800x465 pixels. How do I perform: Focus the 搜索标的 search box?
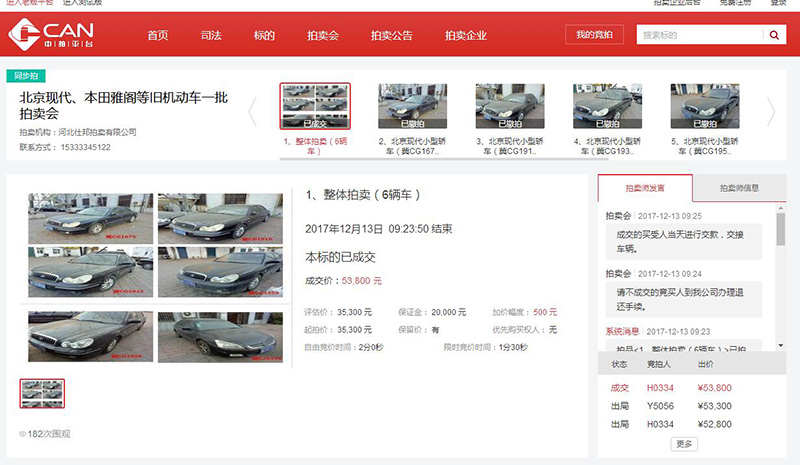click(700, 35)
